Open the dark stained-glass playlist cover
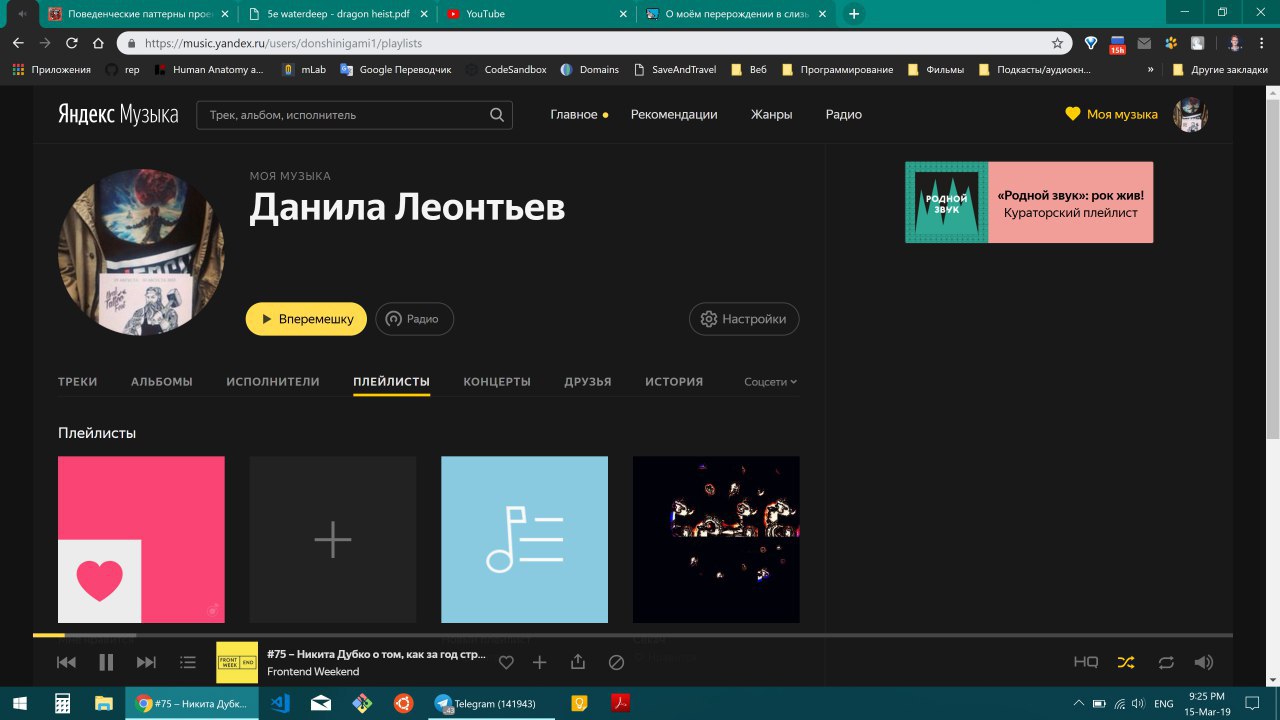The image size is (1280, 720). 716,540
